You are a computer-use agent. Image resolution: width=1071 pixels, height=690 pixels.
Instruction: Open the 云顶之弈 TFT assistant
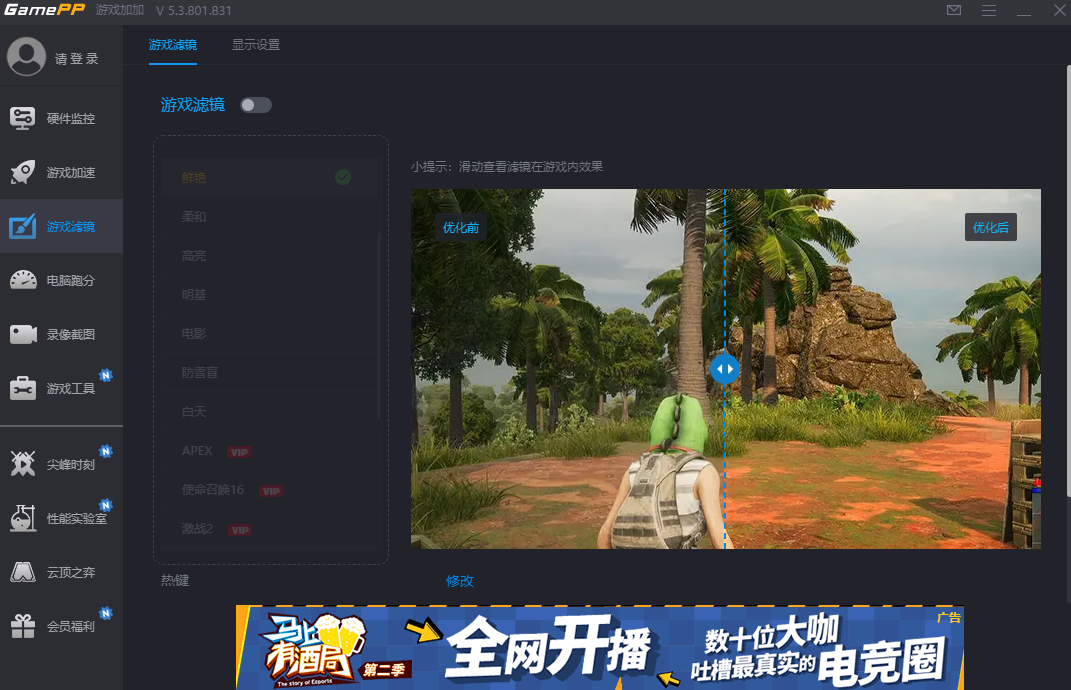pyautogui.click(x=60, y=571)
